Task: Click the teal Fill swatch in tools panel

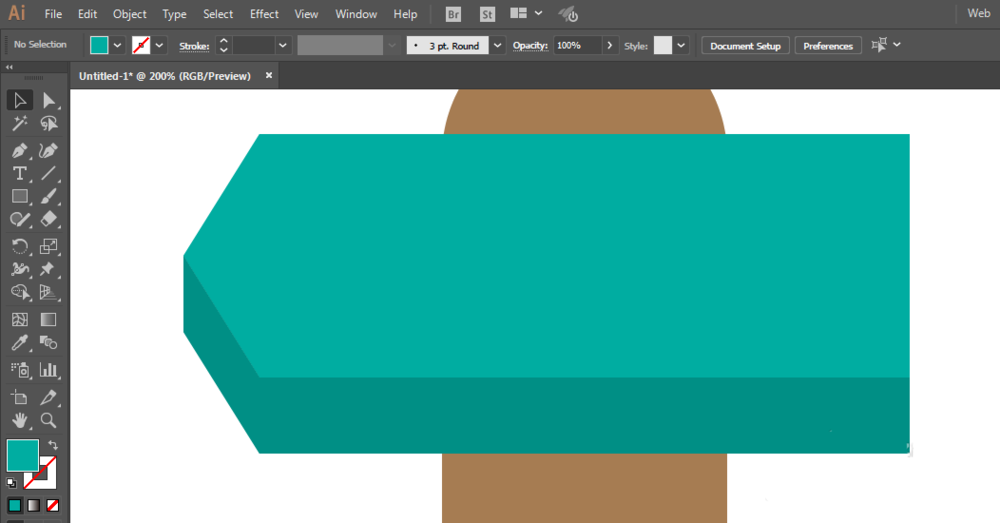Action: click(22, 455)
